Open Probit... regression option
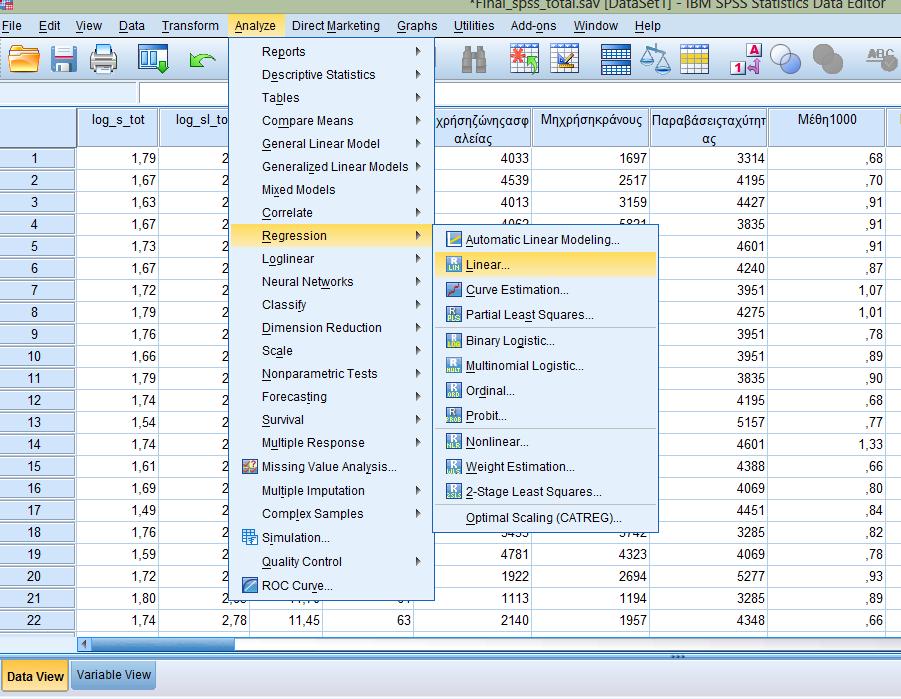This screenshot has width=901, height=699. coord(545,416)
